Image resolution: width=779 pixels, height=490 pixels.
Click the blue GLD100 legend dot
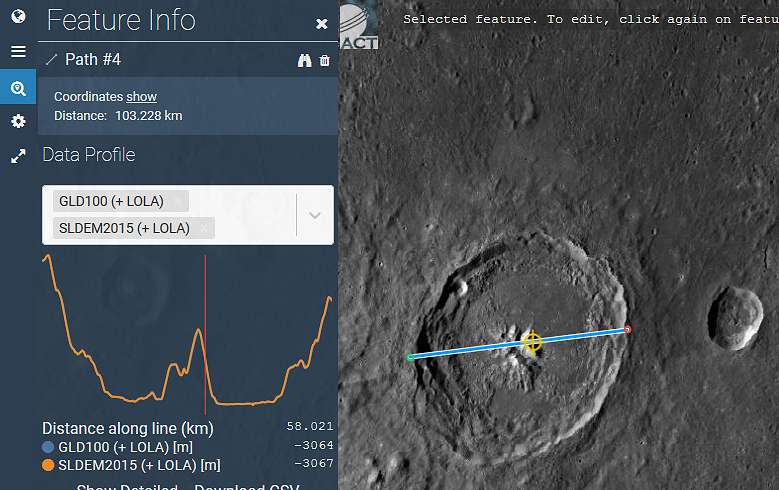(x=48, y=447)
